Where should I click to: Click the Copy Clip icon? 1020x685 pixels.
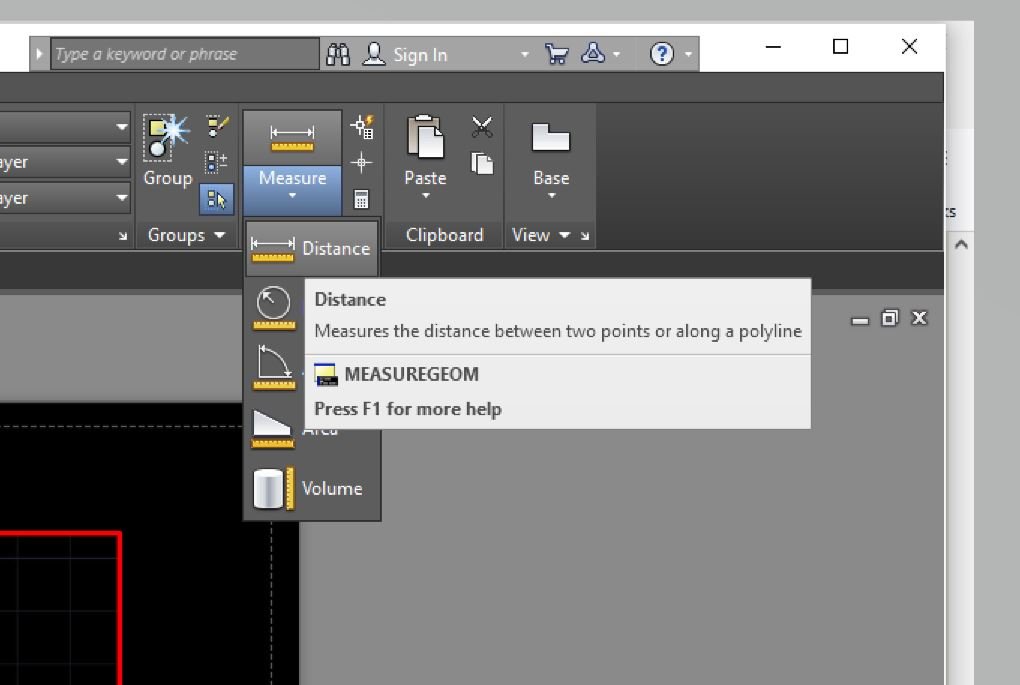(482, 163)
